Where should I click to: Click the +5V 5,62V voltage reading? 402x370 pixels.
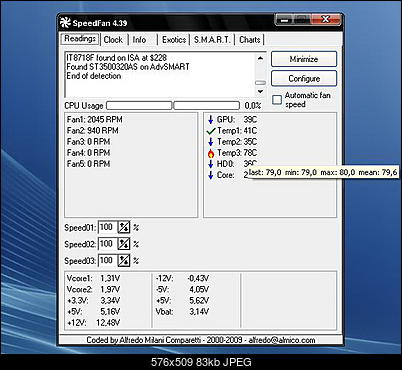182,300
